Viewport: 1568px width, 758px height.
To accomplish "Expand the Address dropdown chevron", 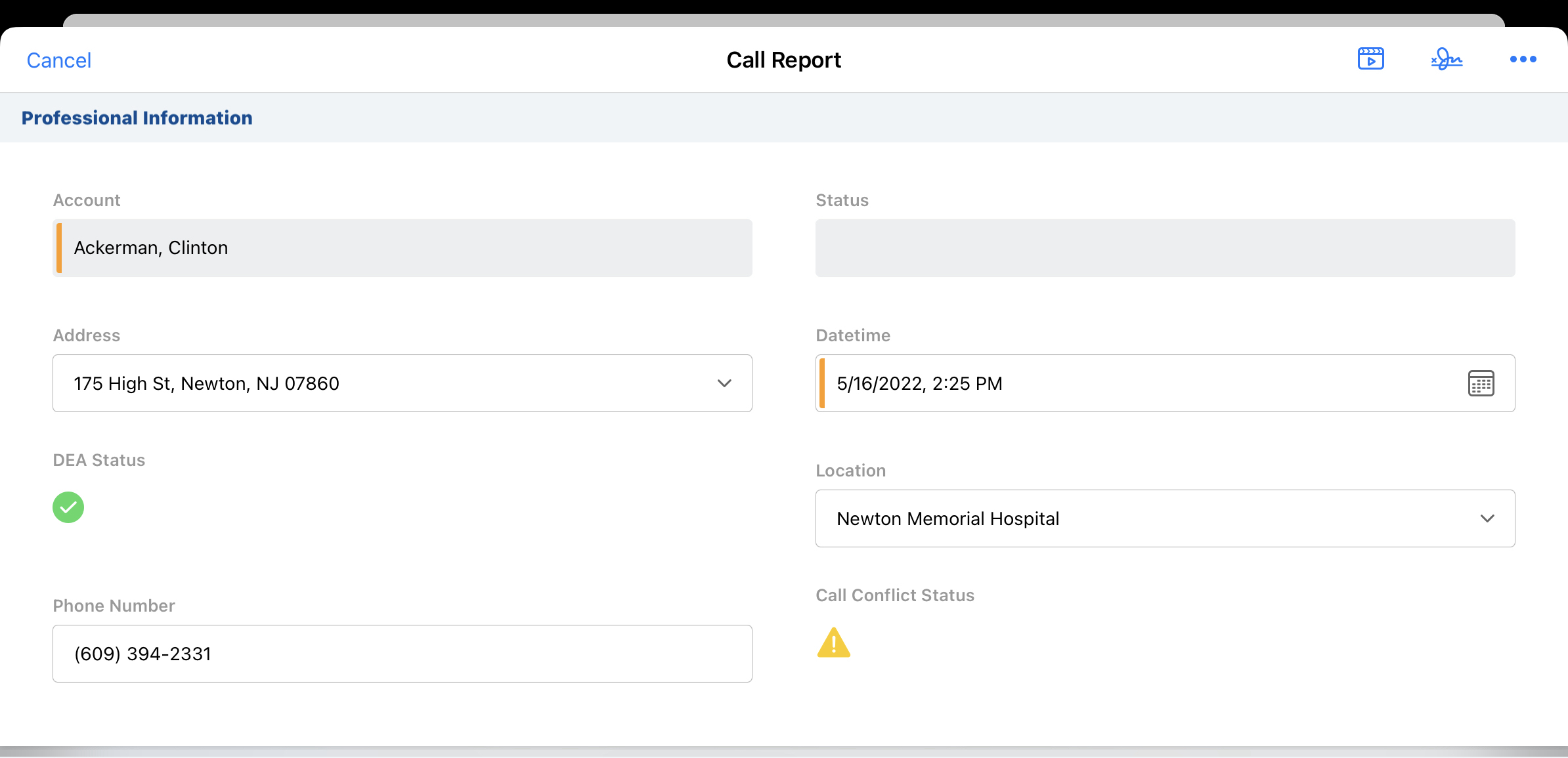I will point(724,383).
